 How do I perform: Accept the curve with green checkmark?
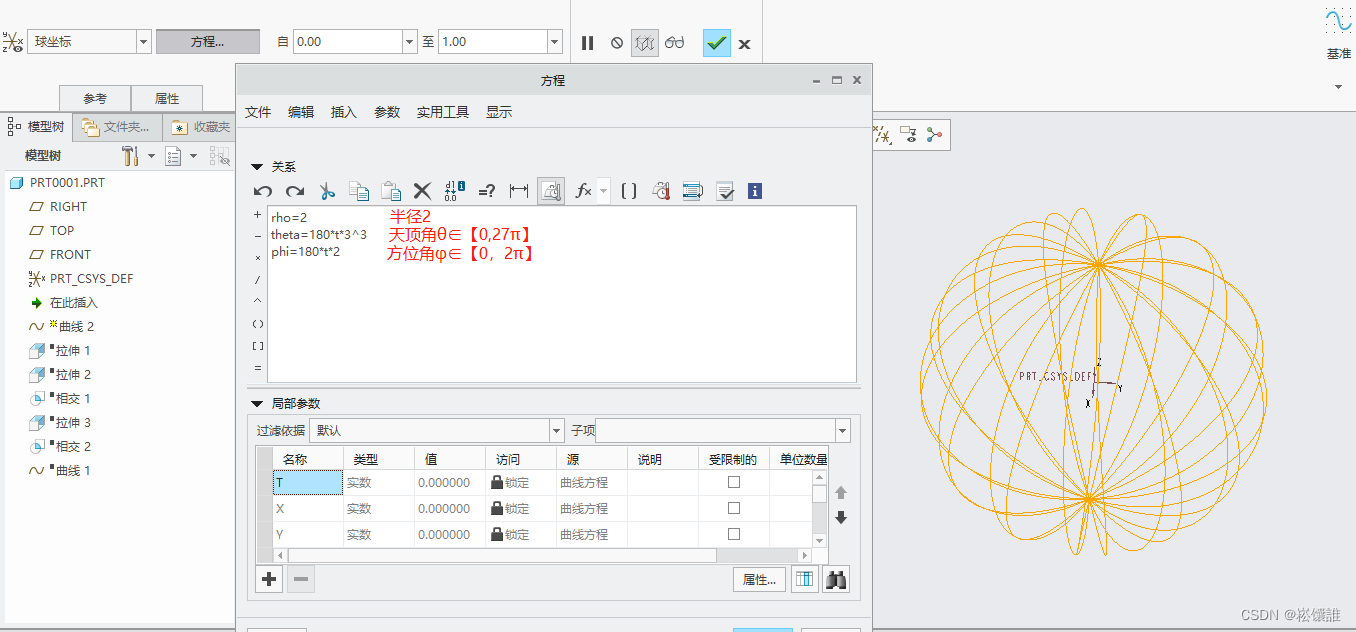pyautogui.click(x=716, y=42)
